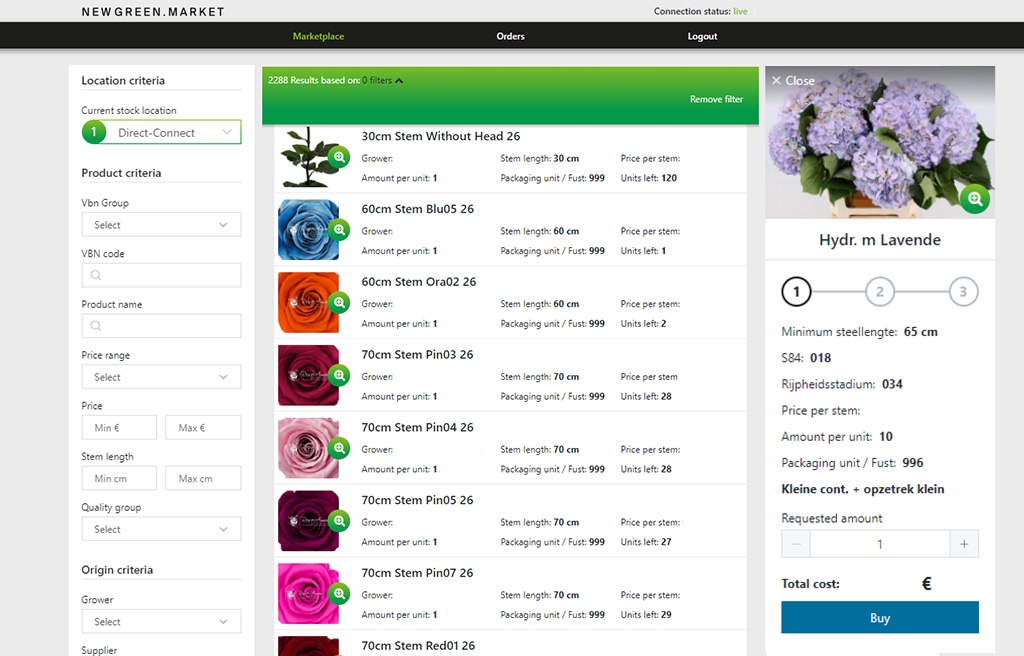Select product title 70cm Stem Red01 26
This screenshot has width=1024, height=656.
click(x=418, y=646)
